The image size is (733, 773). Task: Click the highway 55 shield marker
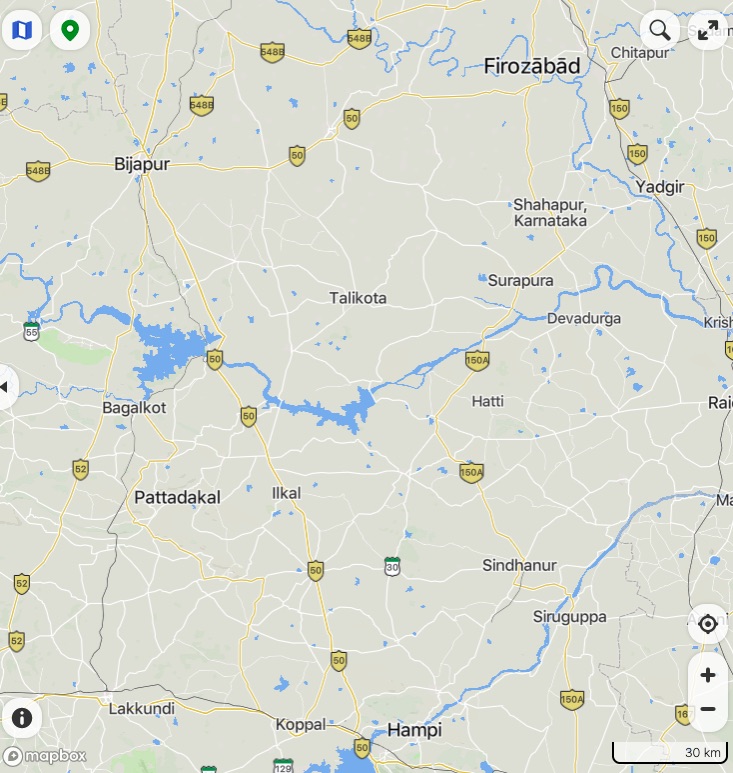tap(32, 331)
